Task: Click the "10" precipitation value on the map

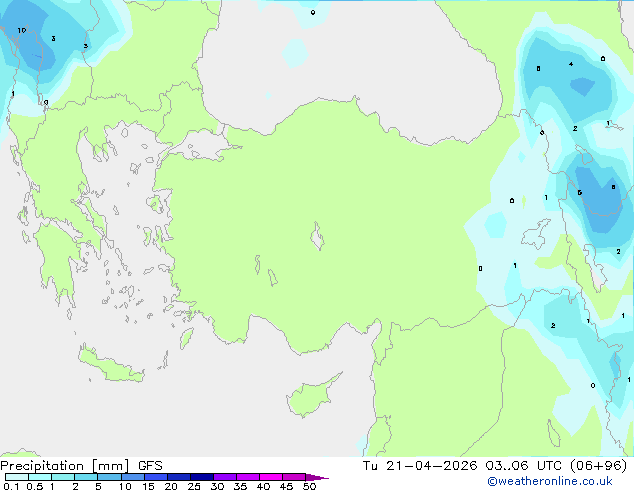Action: click(x=22, y=30)
